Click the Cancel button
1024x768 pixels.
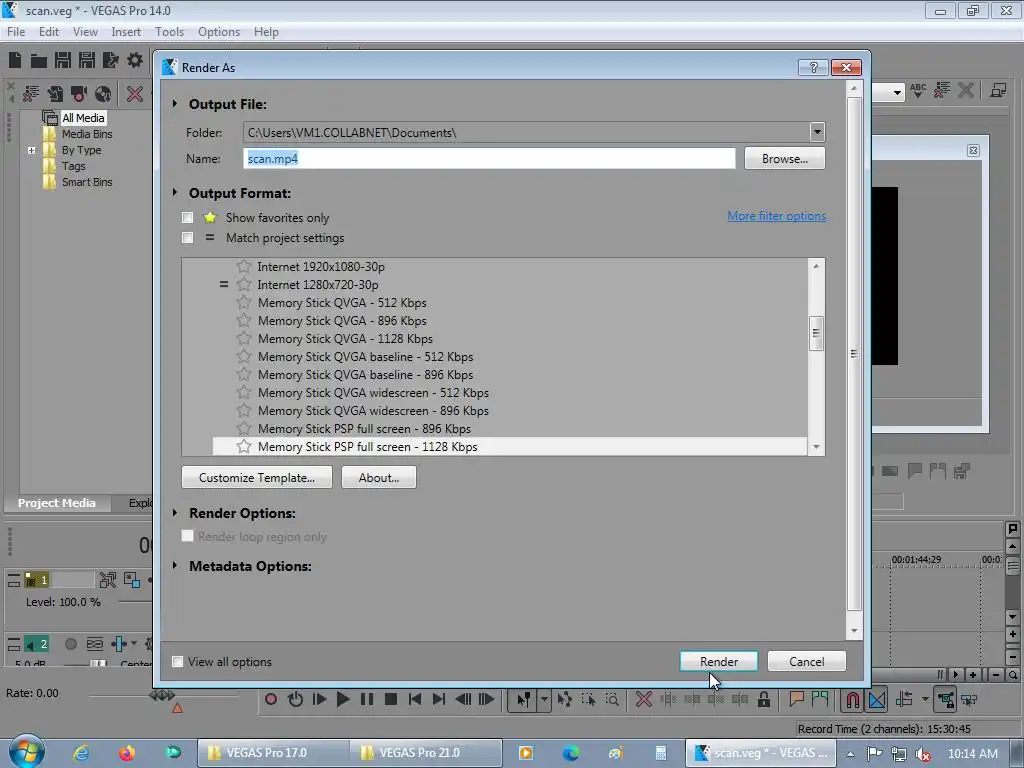point(807,662)
